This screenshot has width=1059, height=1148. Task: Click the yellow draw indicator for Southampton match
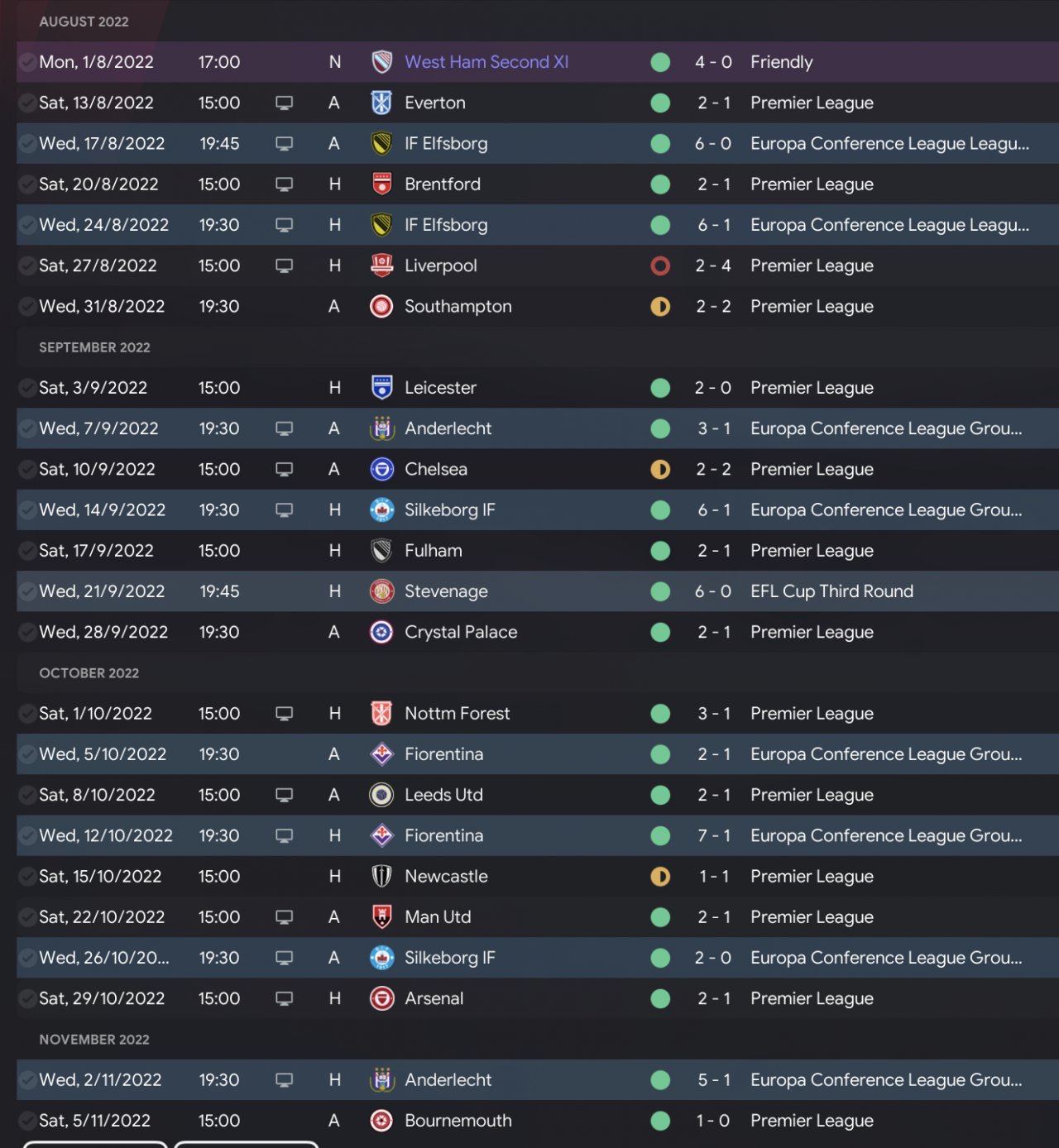[660, 307]
